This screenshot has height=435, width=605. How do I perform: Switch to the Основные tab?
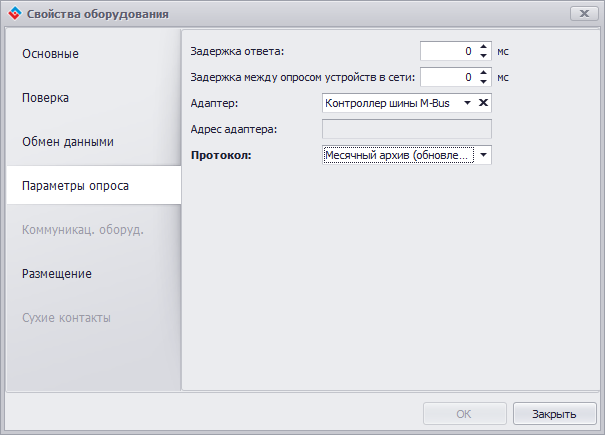click(x=50, y=53)
